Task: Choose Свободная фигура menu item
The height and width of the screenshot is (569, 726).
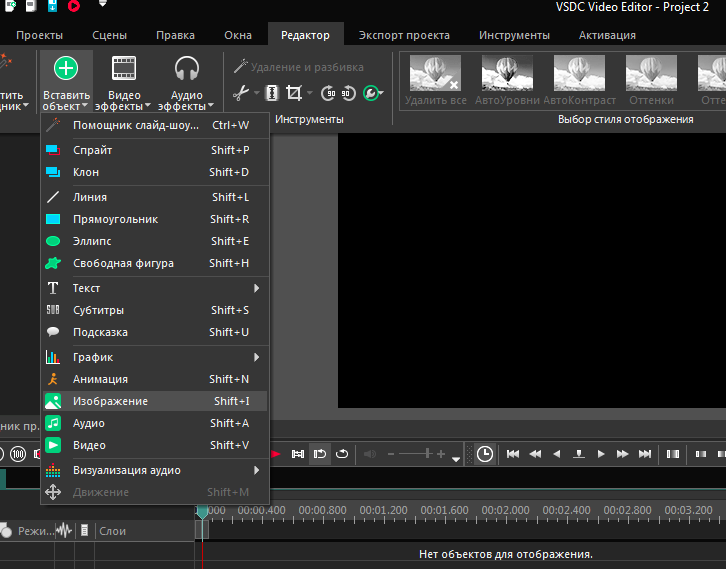Action: tap(155, 263)
